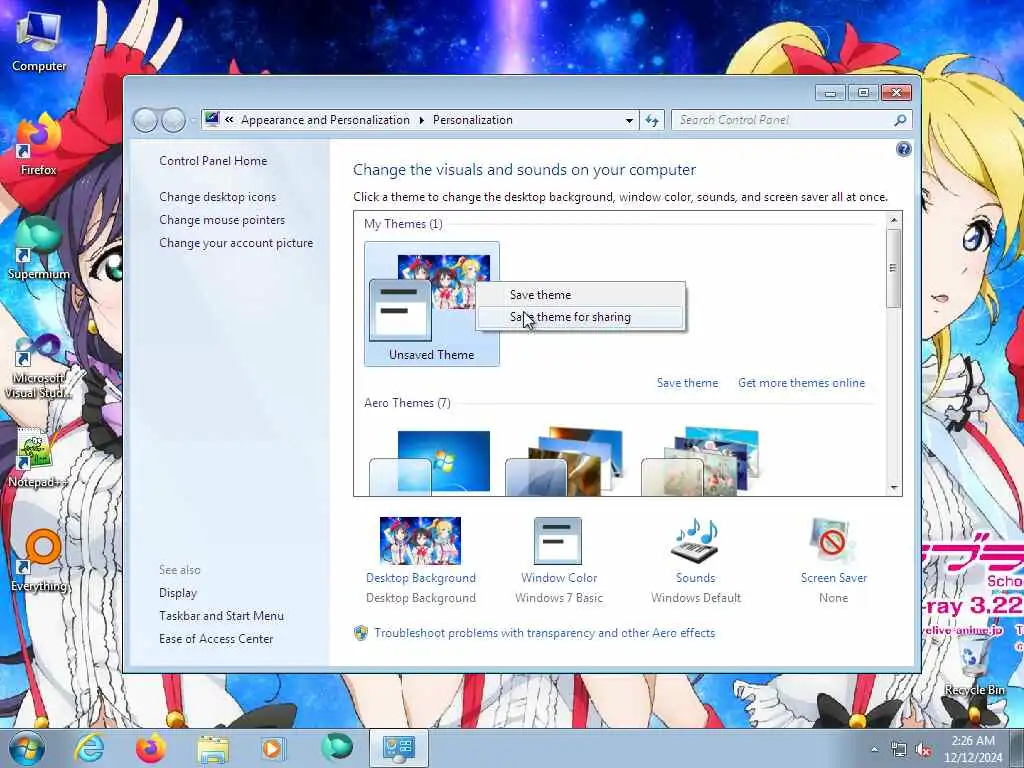Viewport: 1024px width, 768px height.
Task: Select the Characters Aero theme thumbnail
Action: tap(701, 461)
